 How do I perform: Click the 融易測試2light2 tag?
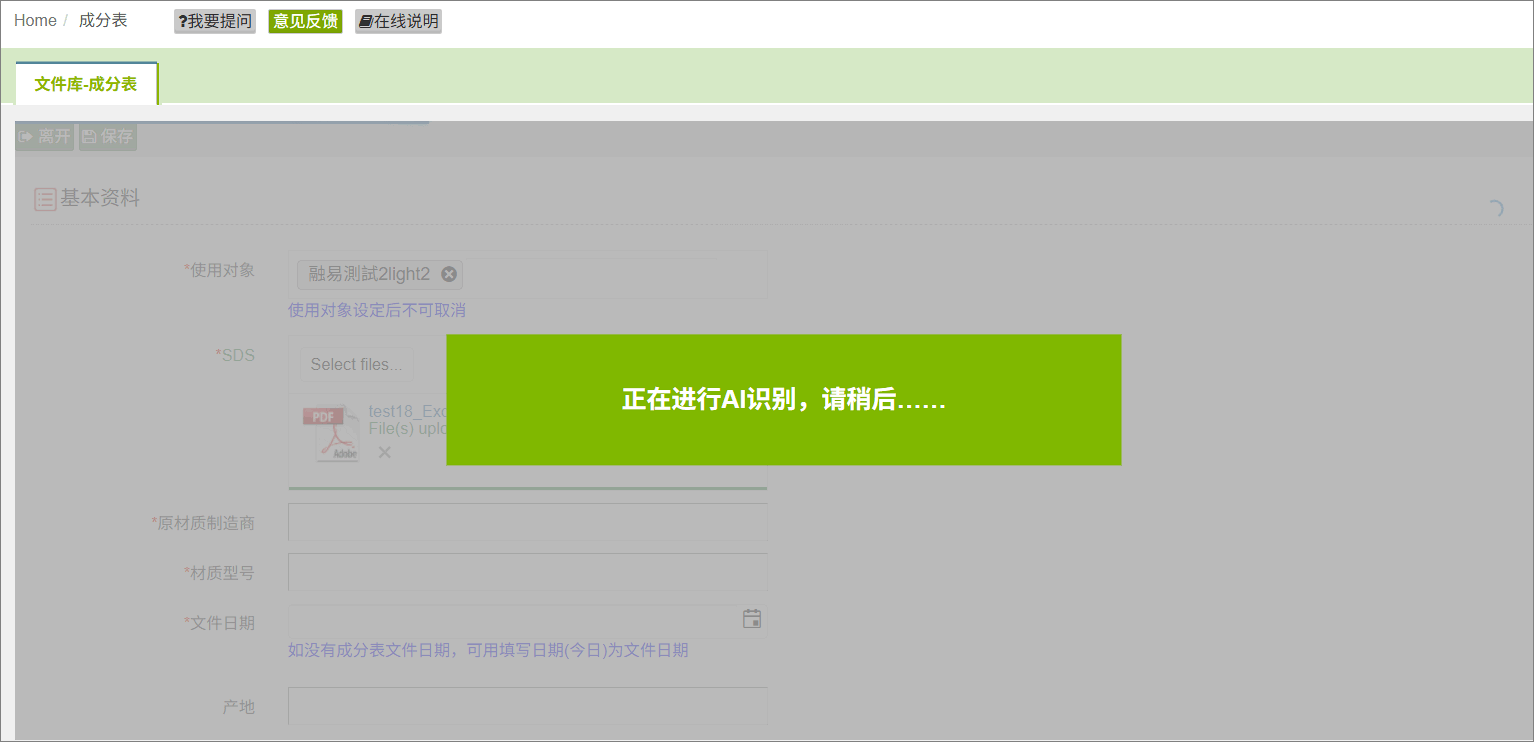pyautogui.click(x=380, y=275)
